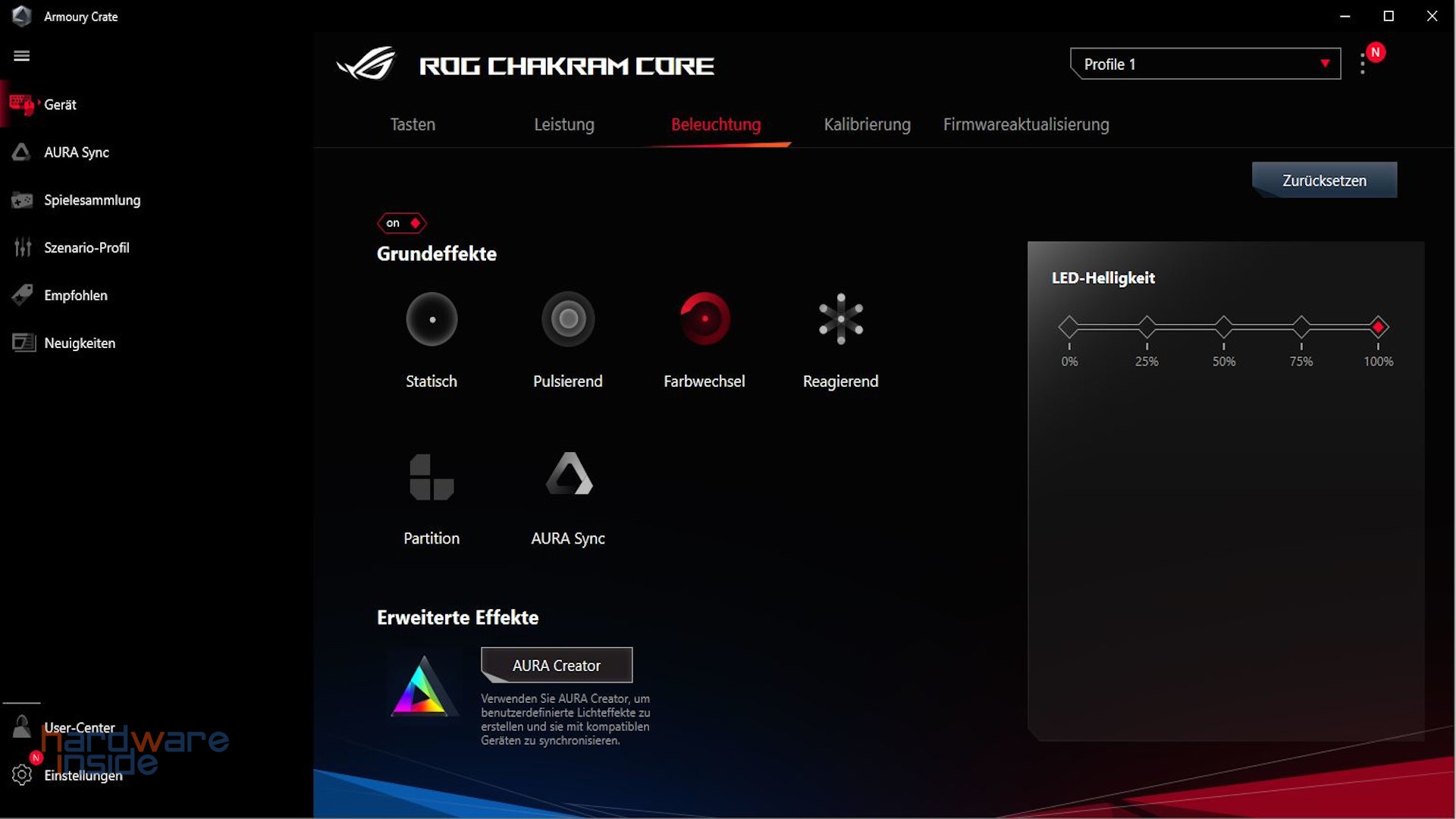Select the Pulsierend lighting effect

pyautogui.click(x=567, y=318)
